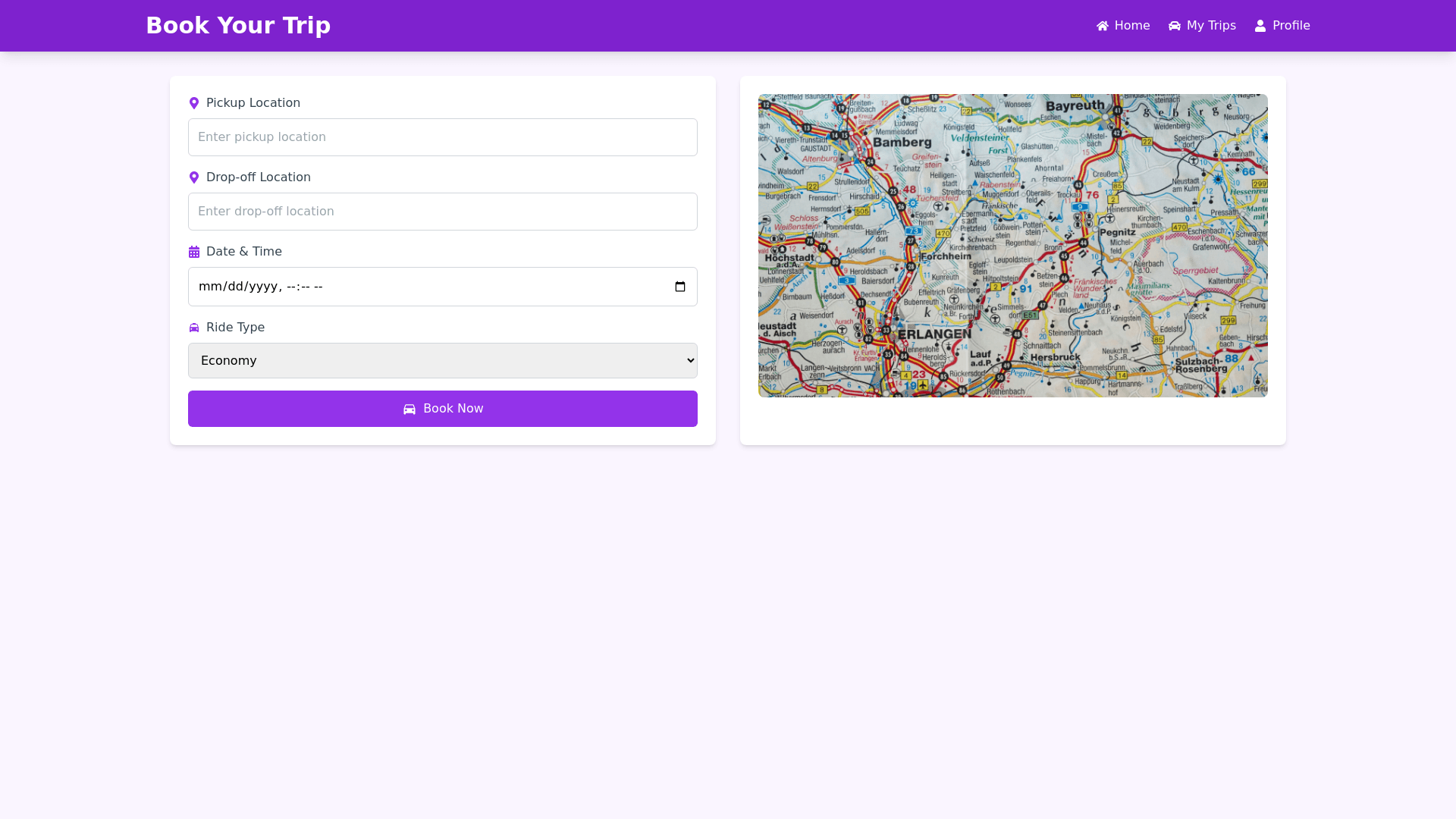The width and height of the screenshot is (1456, 819).
Task: Click the pin icon next to Drop-off Location
Action: [194, 177]
